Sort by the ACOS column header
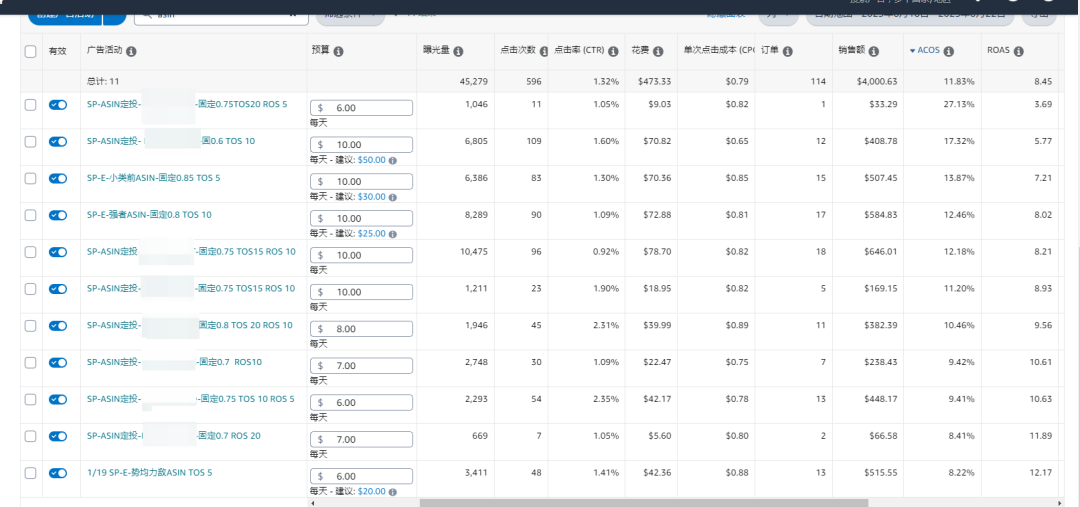1080x507 pixels. [929, 51]
